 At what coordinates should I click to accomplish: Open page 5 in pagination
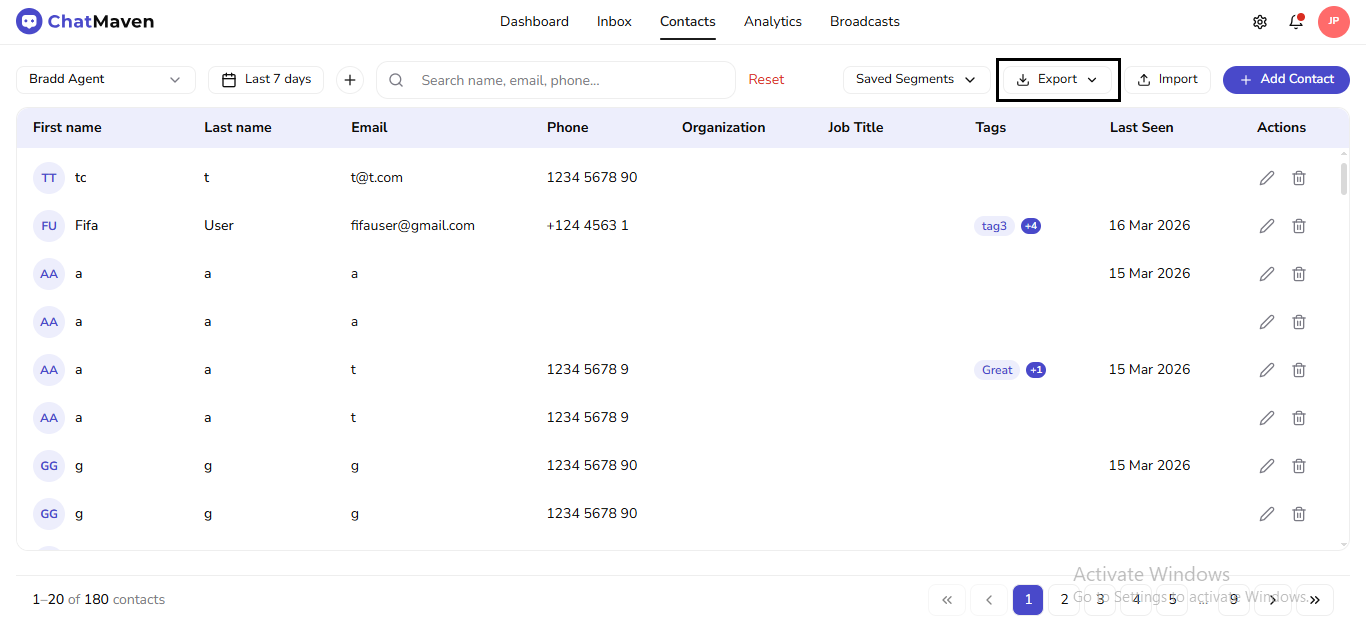[1171, 599]
